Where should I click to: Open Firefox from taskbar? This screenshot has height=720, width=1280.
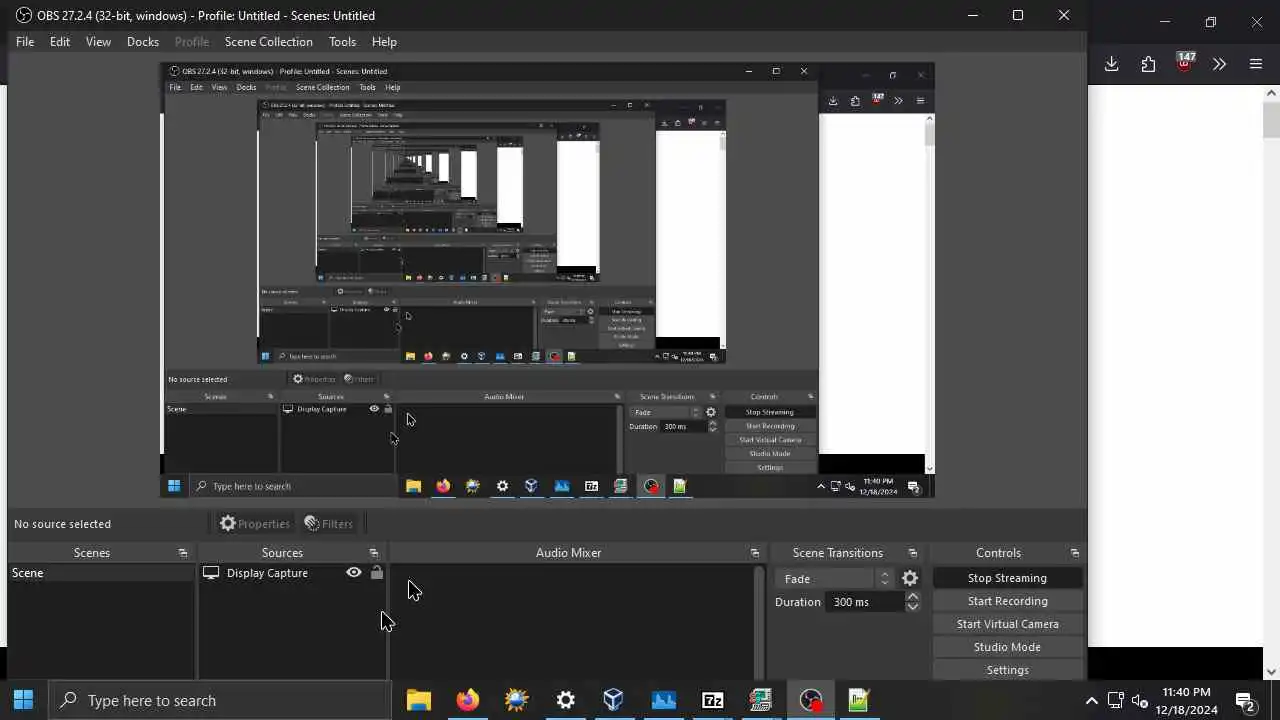tap(467, 700)
